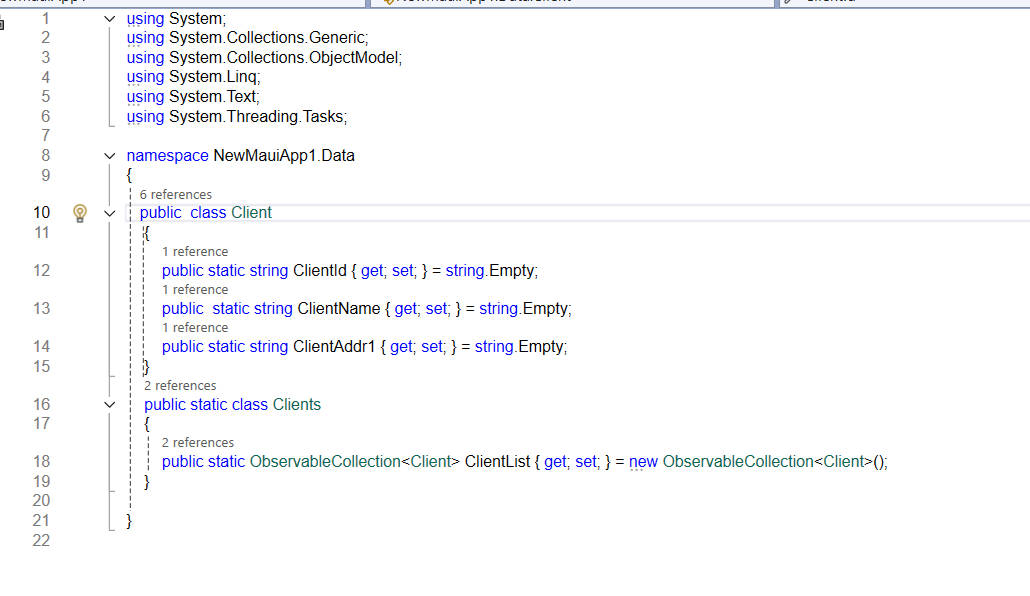Collapse the Client class region
The height and width of the screenshot is (596, 1030).
pyautogui.click(x=110, y=213)
